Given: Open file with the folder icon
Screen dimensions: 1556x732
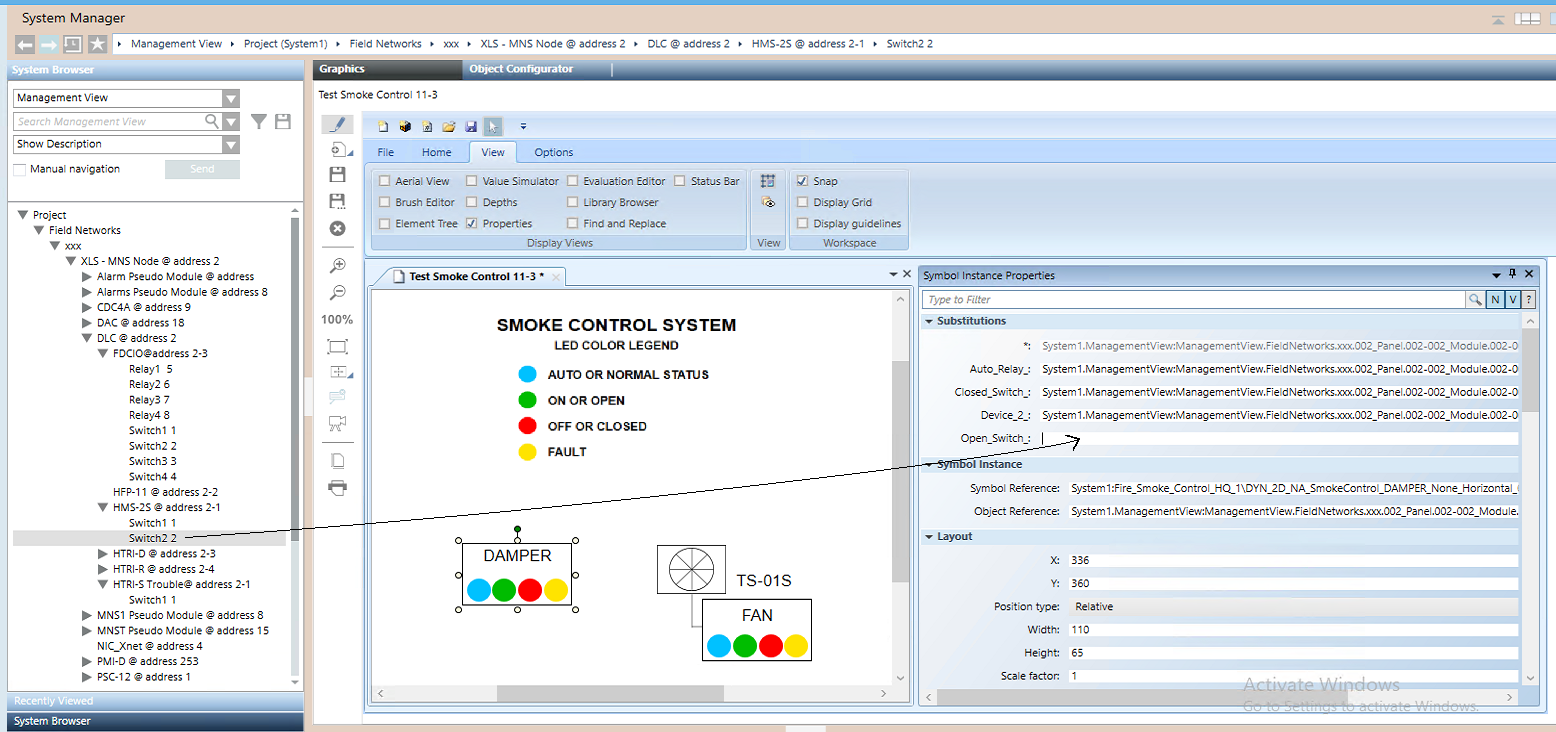Looking at the screenshot, I should point(449,127).
